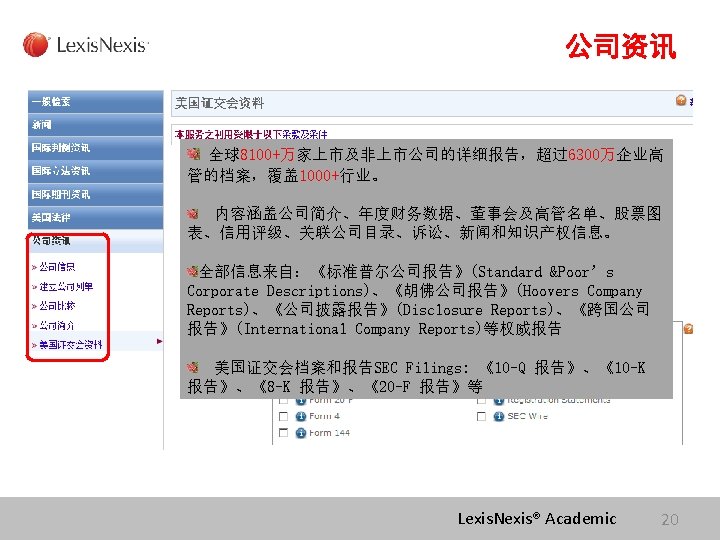This screenshot has width=720, height=540.
Task: Open the 一般检索 sidebar section
Action: pyautogui.click(x=96, y=101)
